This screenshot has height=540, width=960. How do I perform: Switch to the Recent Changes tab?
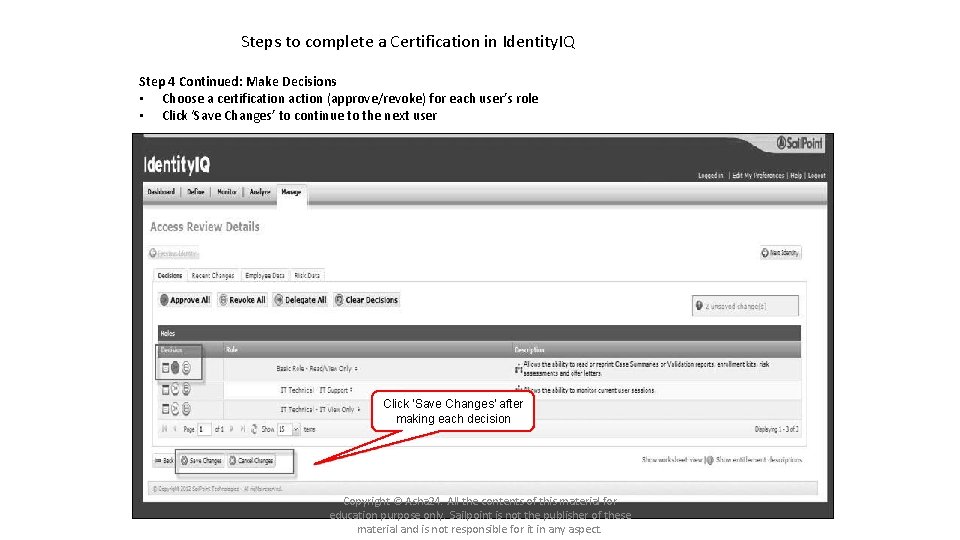[x=213, y=276]
